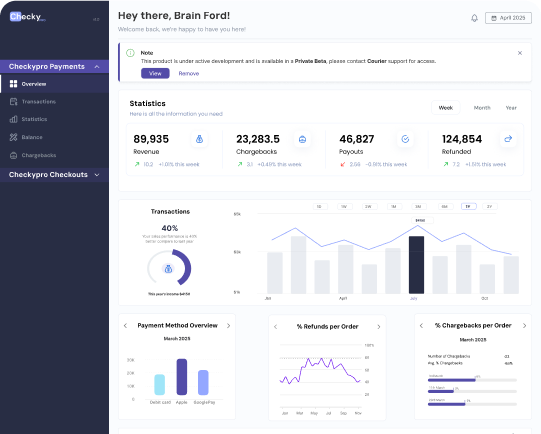This screenshot has height=434, width=541.
Task: Open the Balance sidebar item icon
Action: (x=13, y=137)
